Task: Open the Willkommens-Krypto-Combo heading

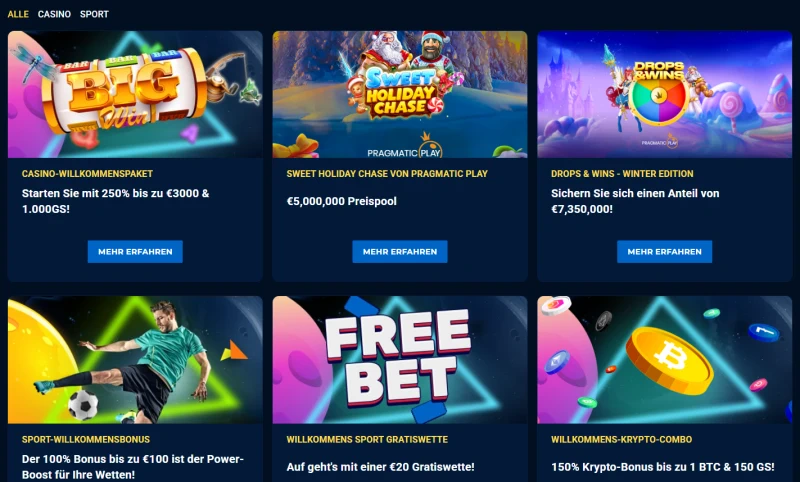Action: click(x=622, y=439)
